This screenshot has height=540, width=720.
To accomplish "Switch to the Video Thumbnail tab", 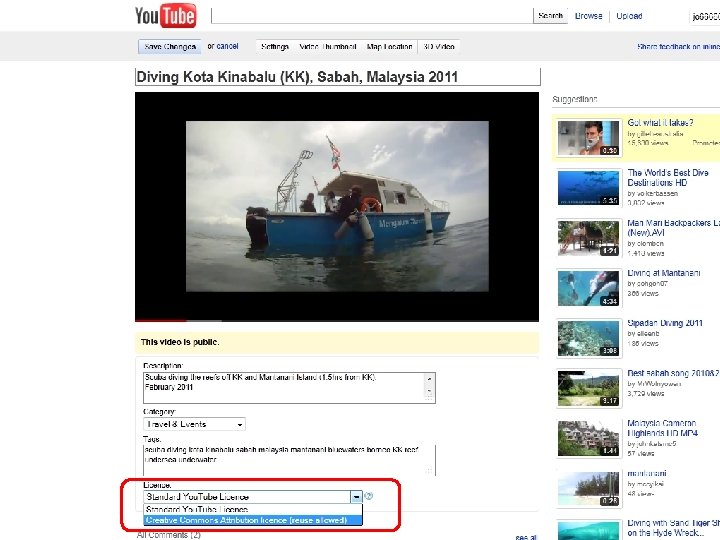I will click(x=328, y=47).
